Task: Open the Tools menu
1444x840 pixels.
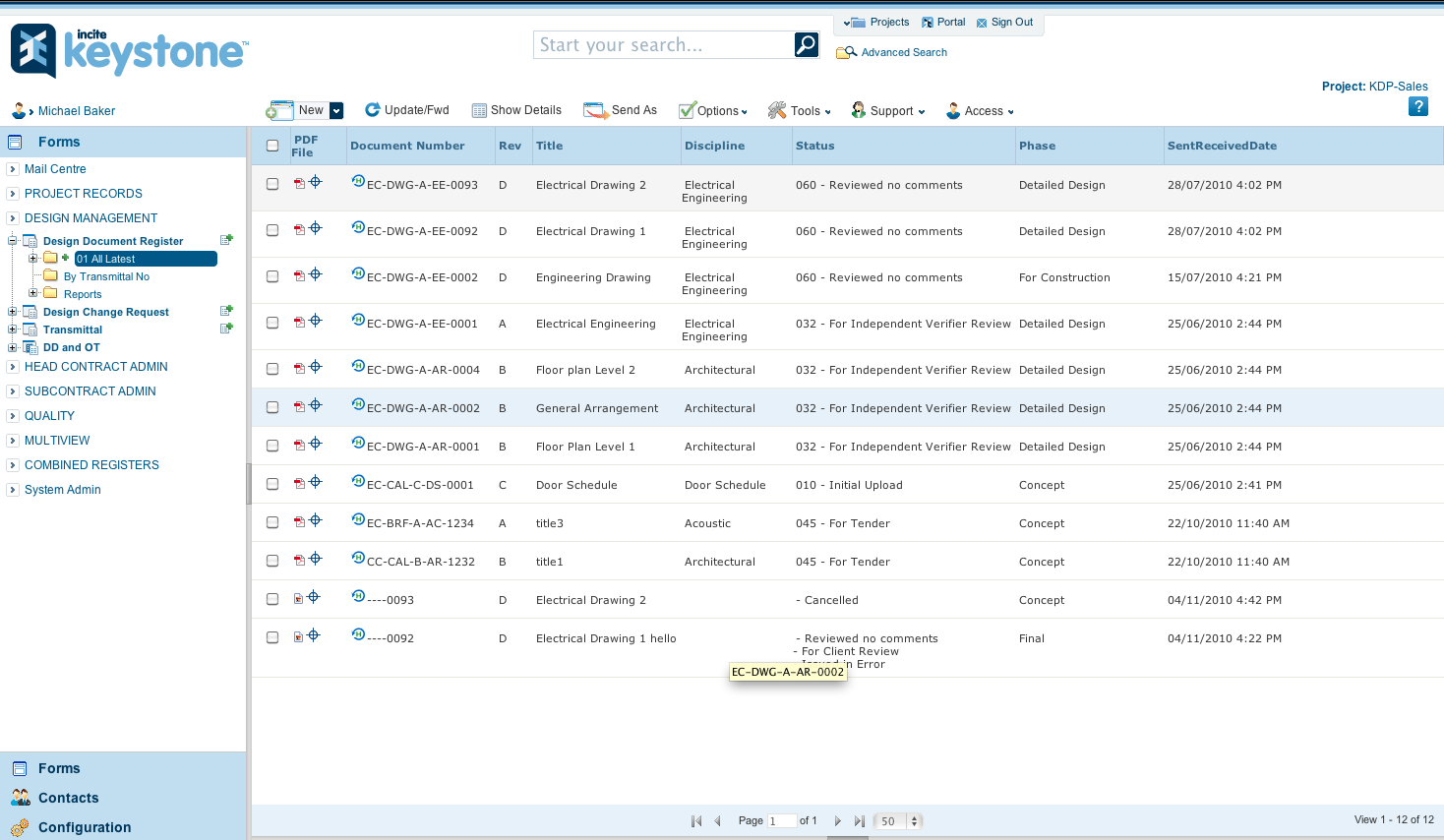Action: pos(800,111)
